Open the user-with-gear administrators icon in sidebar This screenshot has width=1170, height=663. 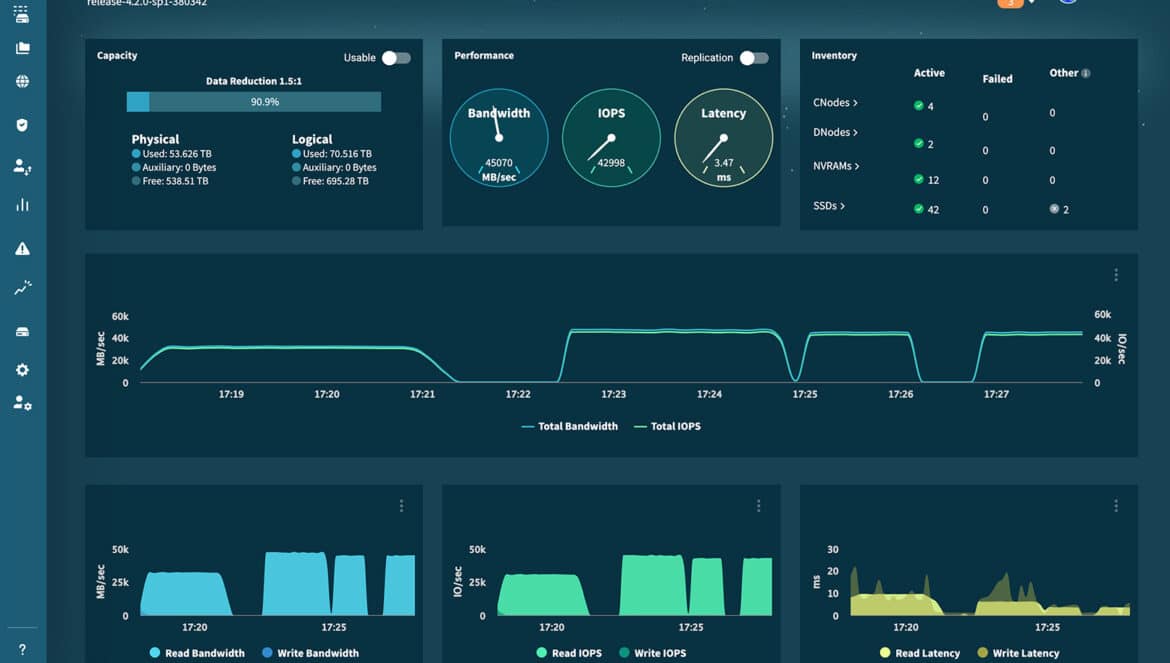tap(22, 403)
